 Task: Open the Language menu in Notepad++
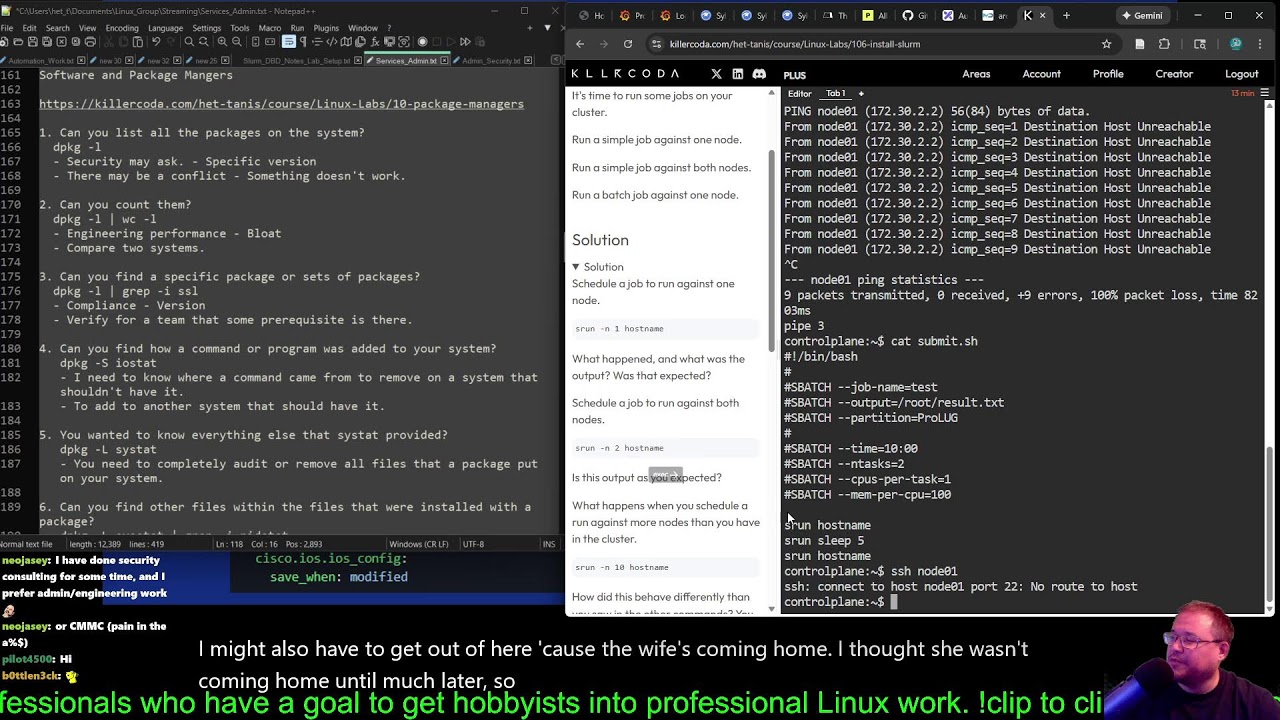165,28
